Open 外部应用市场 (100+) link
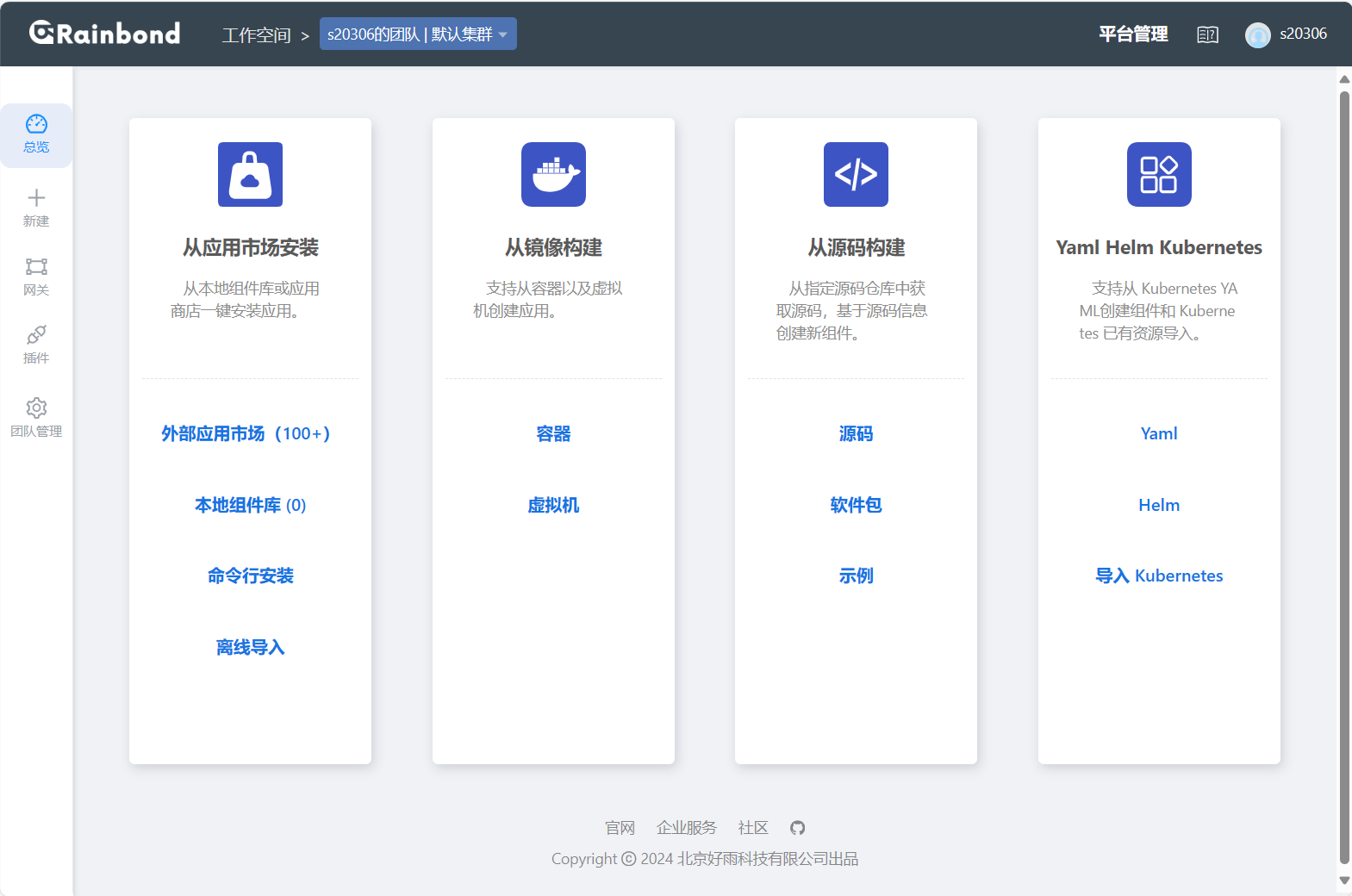This screenshot has height=896, width=1352. click(246, 433)
